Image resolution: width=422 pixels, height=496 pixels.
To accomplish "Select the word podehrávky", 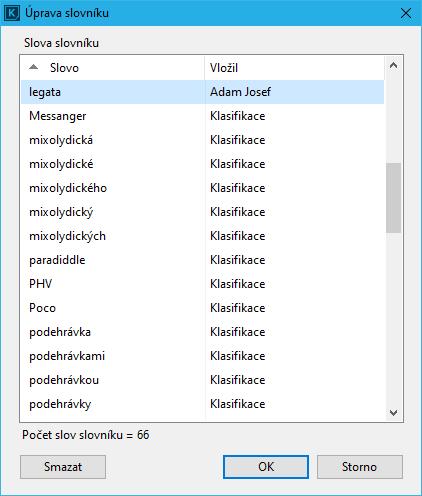I will click(x=60, y=404).
